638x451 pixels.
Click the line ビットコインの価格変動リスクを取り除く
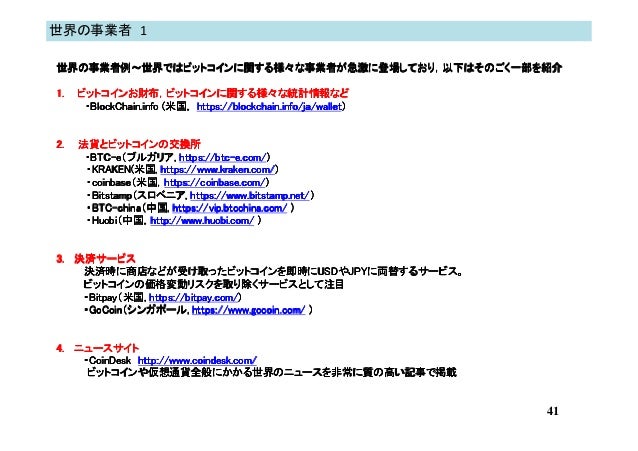click(x=214, y=284)
